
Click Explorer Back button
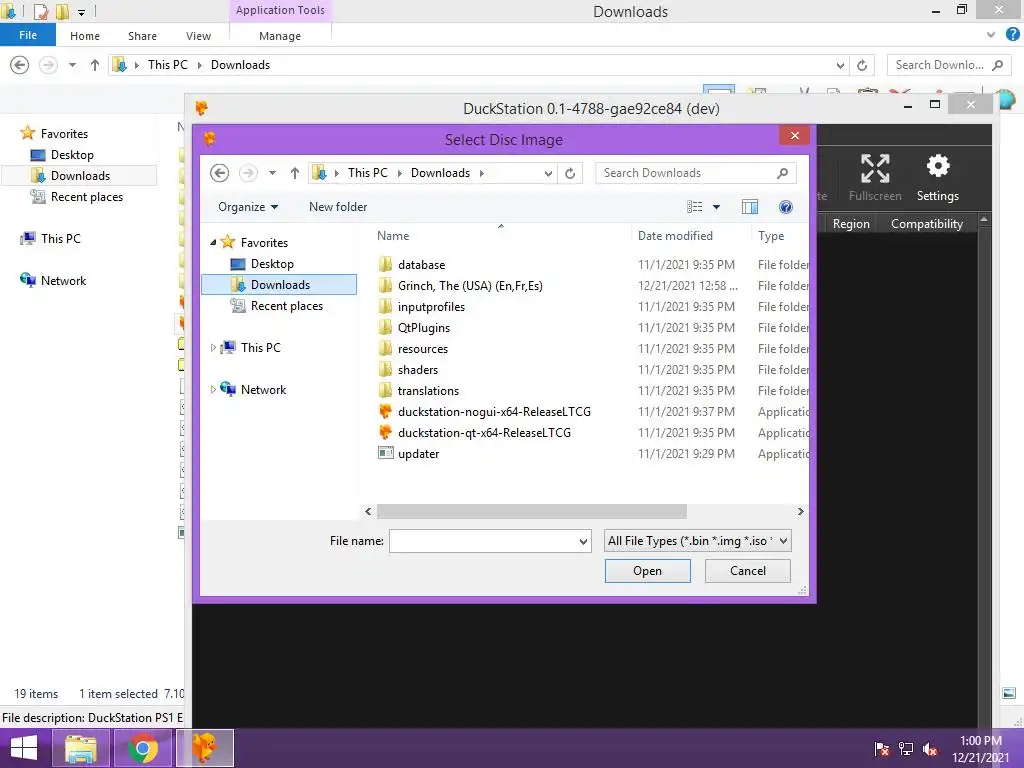[x=20, y=65]
